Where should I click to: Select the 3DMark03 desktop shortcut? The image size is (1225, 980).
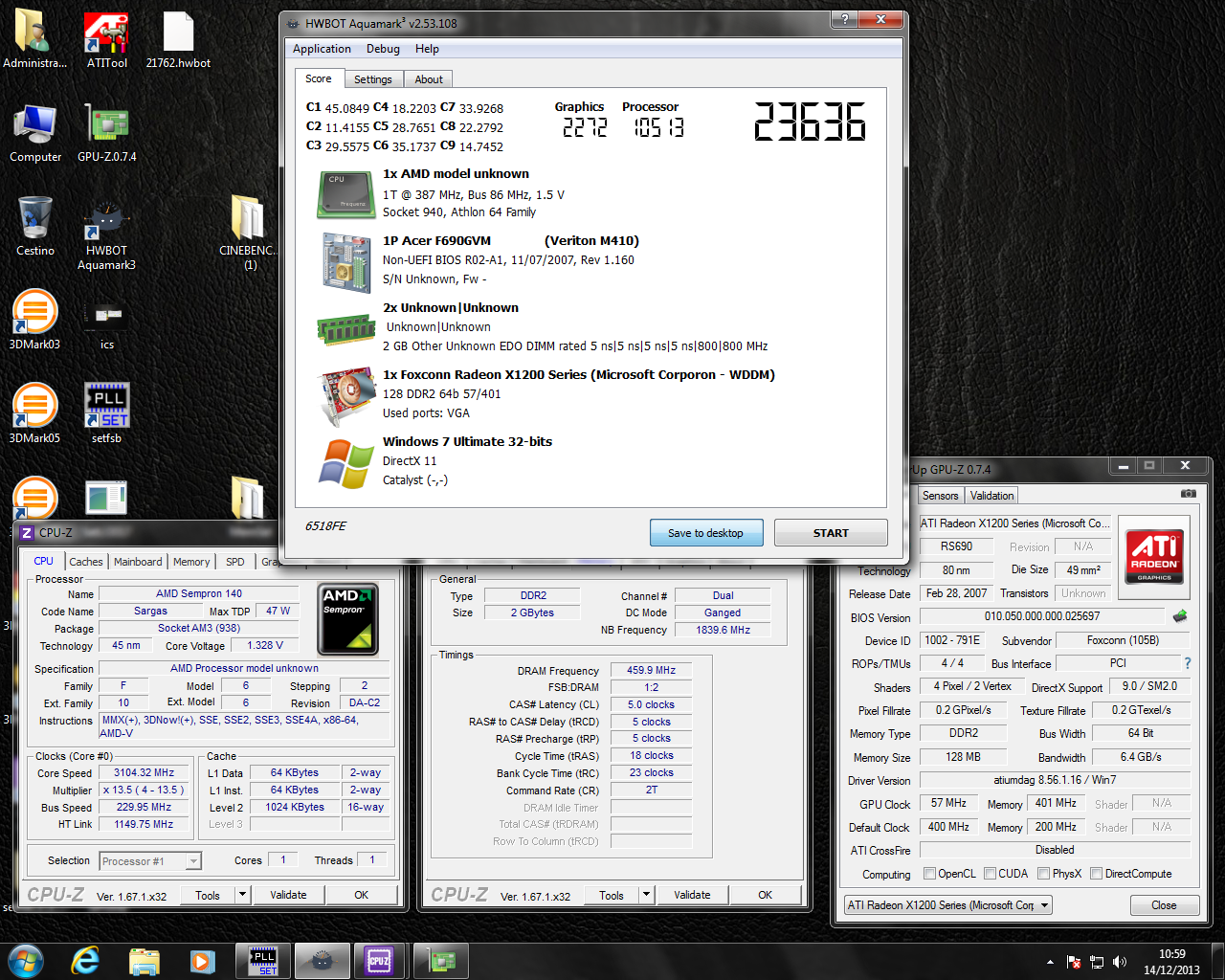(x=34, y=321)
